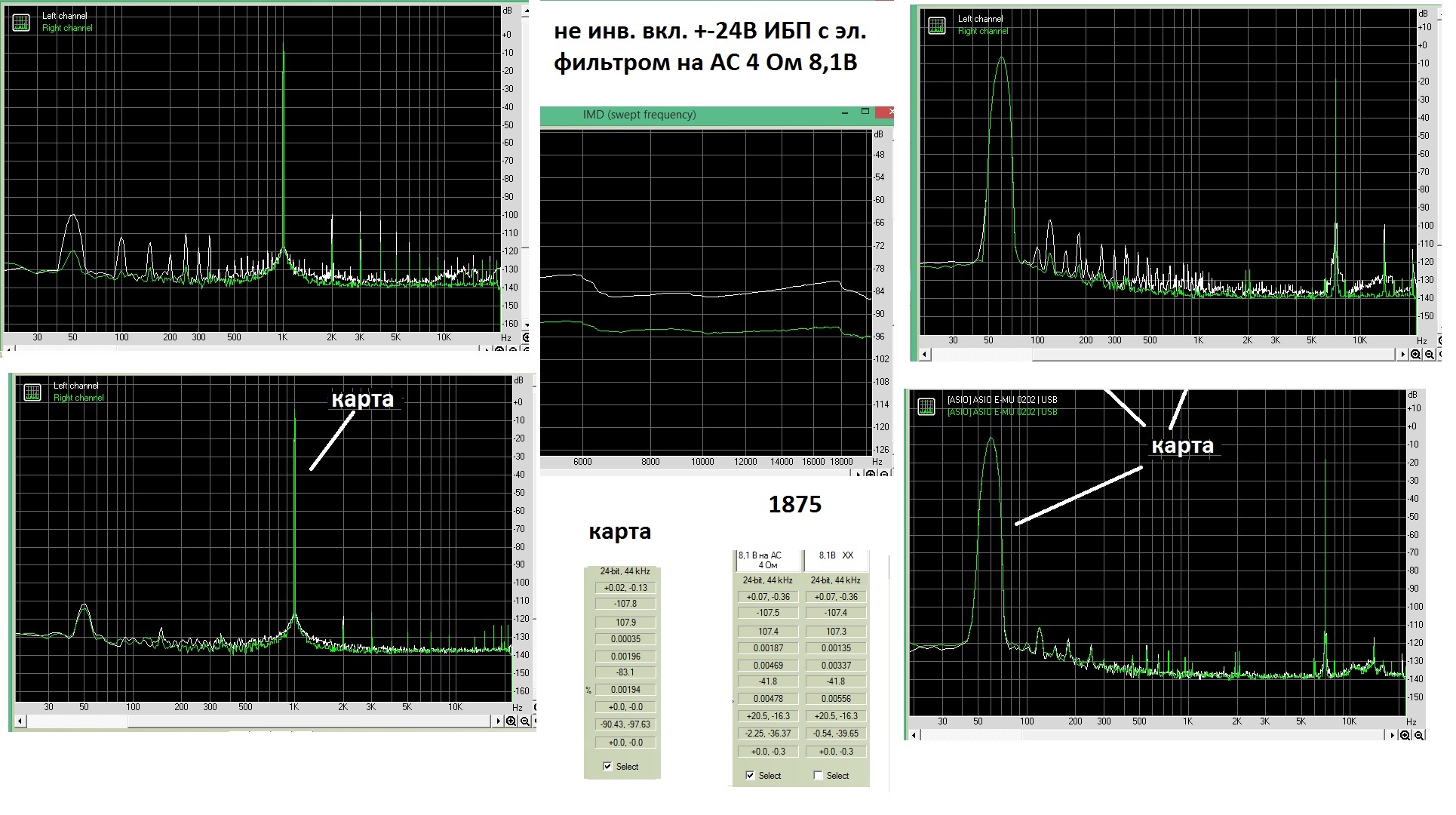Zoom in on bottom-left spectrum graph
The image size is (1456, 815).
tap(511, 721)
